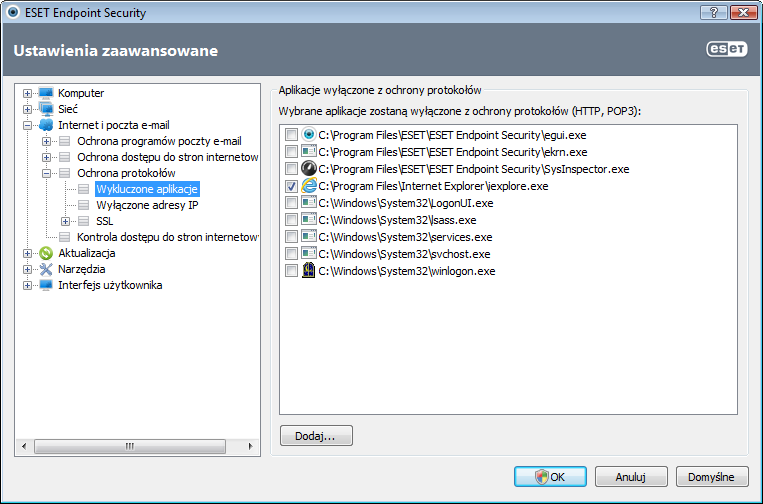This screenshot has height=504, width=763.
Task: Click the Internet Explorer iexplore.exe icon
Action: point(309,185)
